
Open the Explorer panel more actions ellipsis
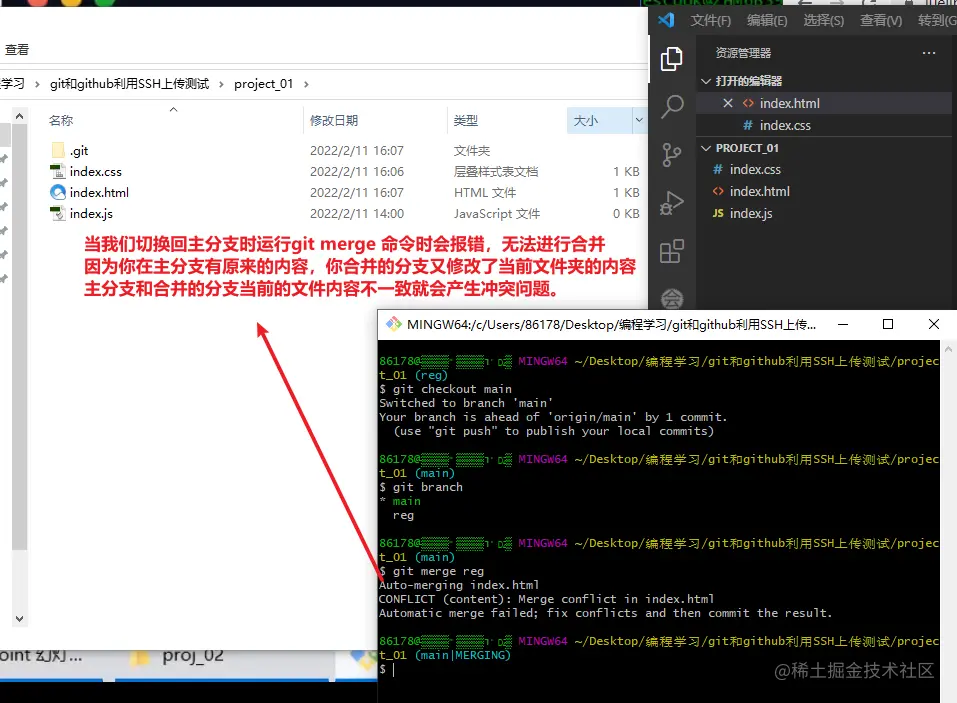coord(929,53)
